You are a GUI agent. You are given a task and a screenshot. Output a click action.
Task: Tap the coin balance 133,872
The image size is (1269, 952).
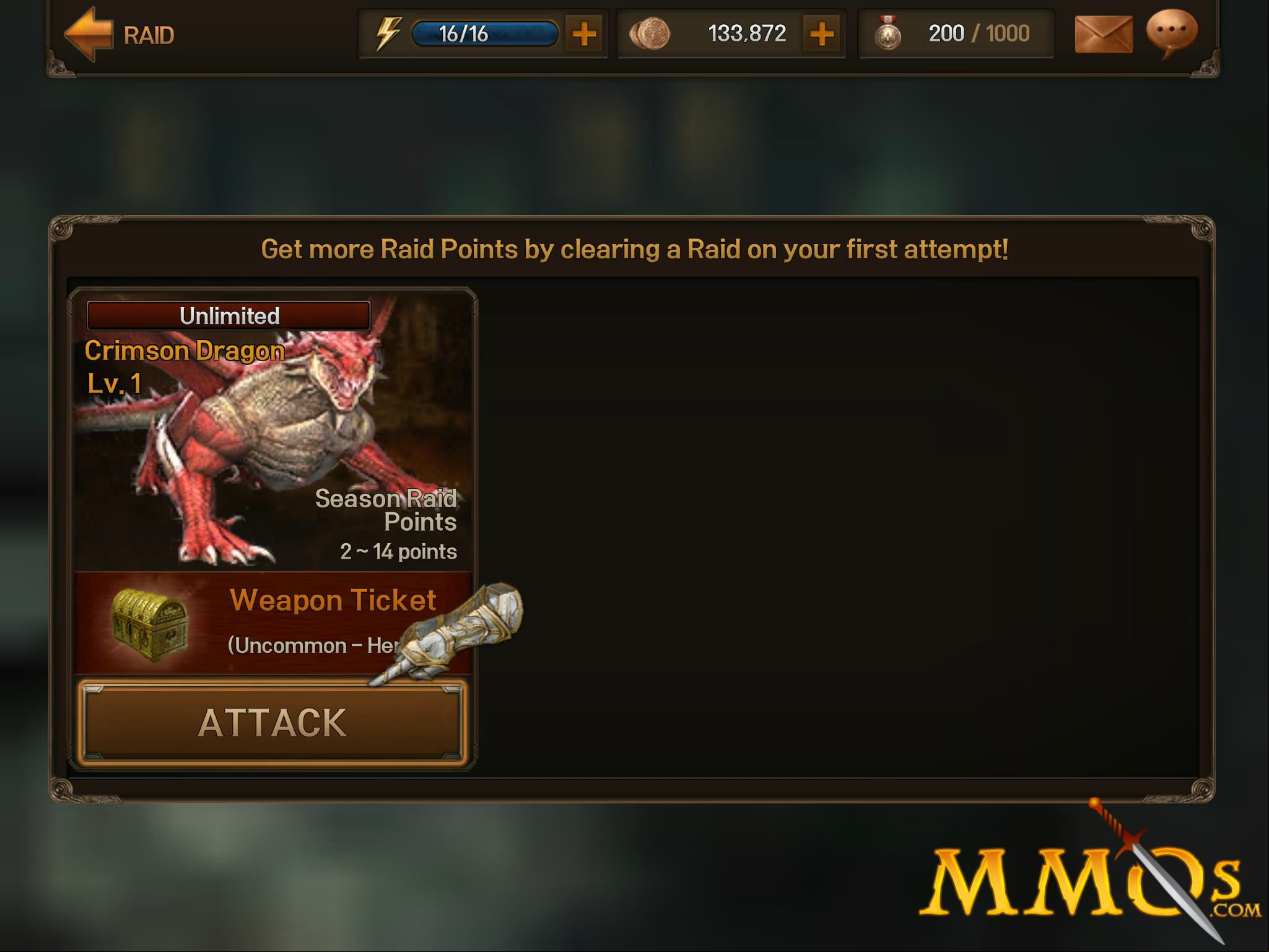747,33
